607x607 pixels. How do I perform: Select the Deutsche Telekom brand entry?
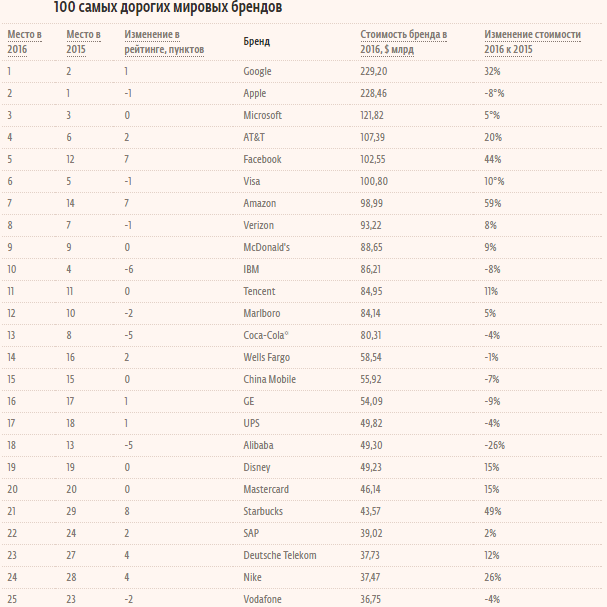[x=279, y=554]
